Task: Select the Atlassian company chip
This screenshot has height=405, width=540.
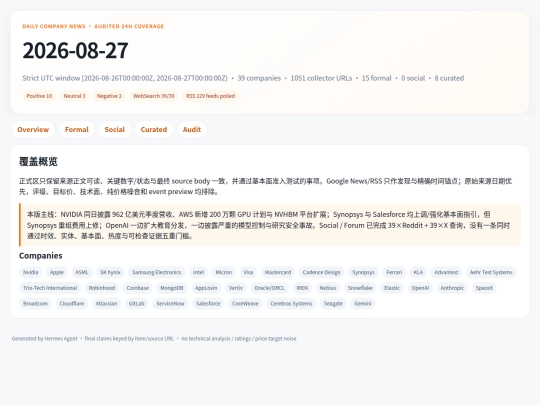Action: coord(106,303)
